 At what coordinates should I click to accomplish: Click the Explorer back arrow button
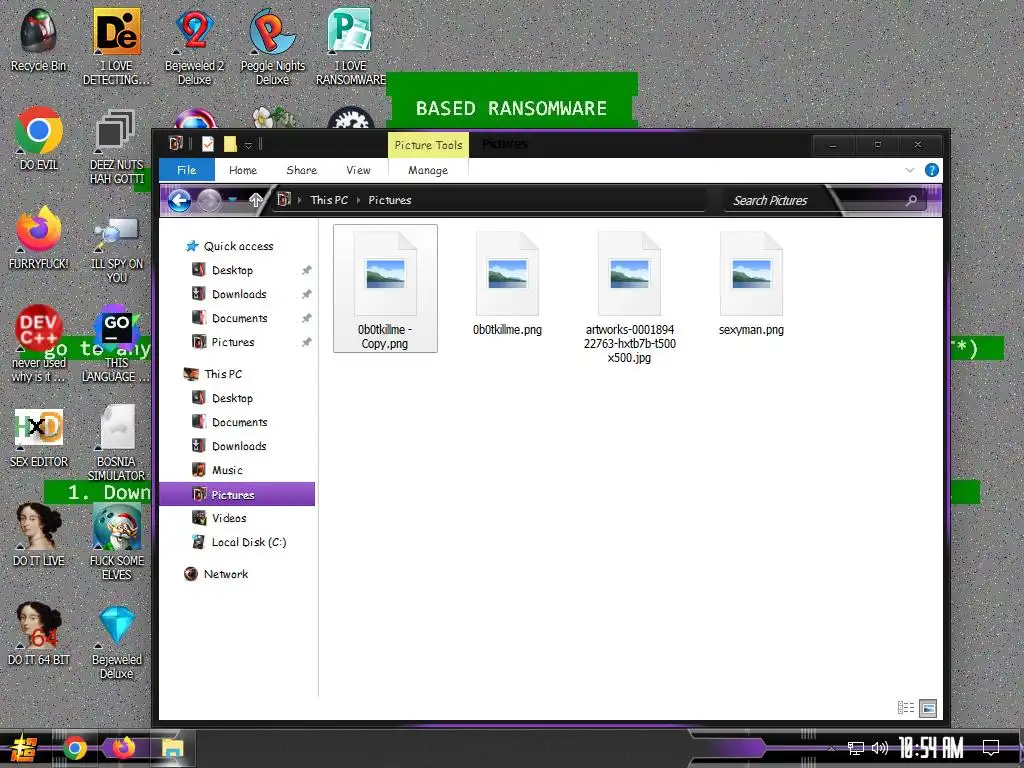point(179,200)
